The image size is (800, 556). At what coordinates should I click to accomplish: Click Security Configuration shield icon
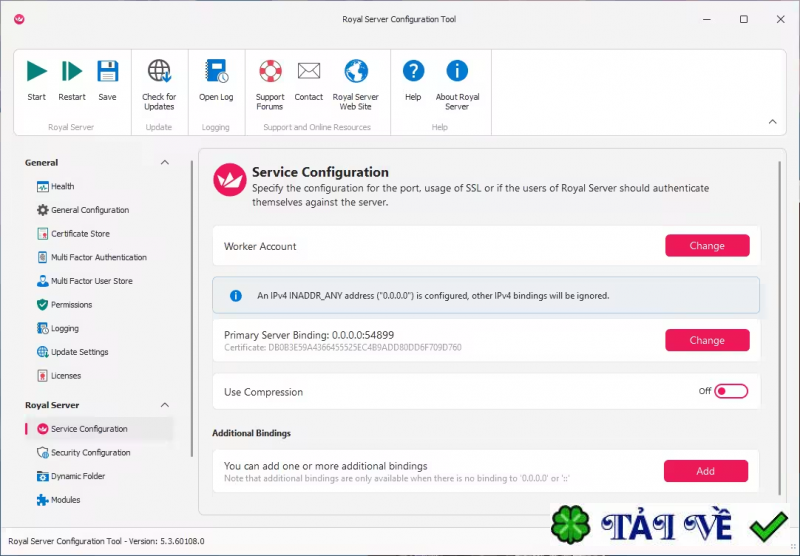point(42,452)
